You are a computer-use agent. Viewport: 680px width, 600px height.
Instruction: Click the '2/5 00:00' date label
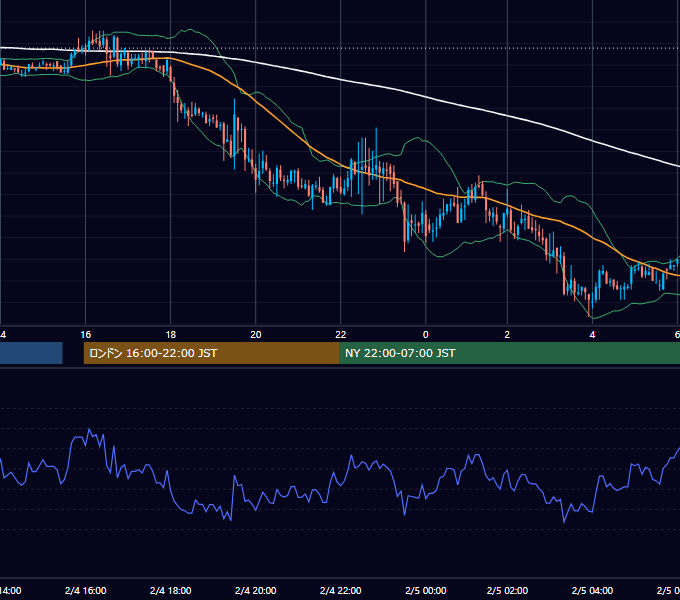(425, 590)
